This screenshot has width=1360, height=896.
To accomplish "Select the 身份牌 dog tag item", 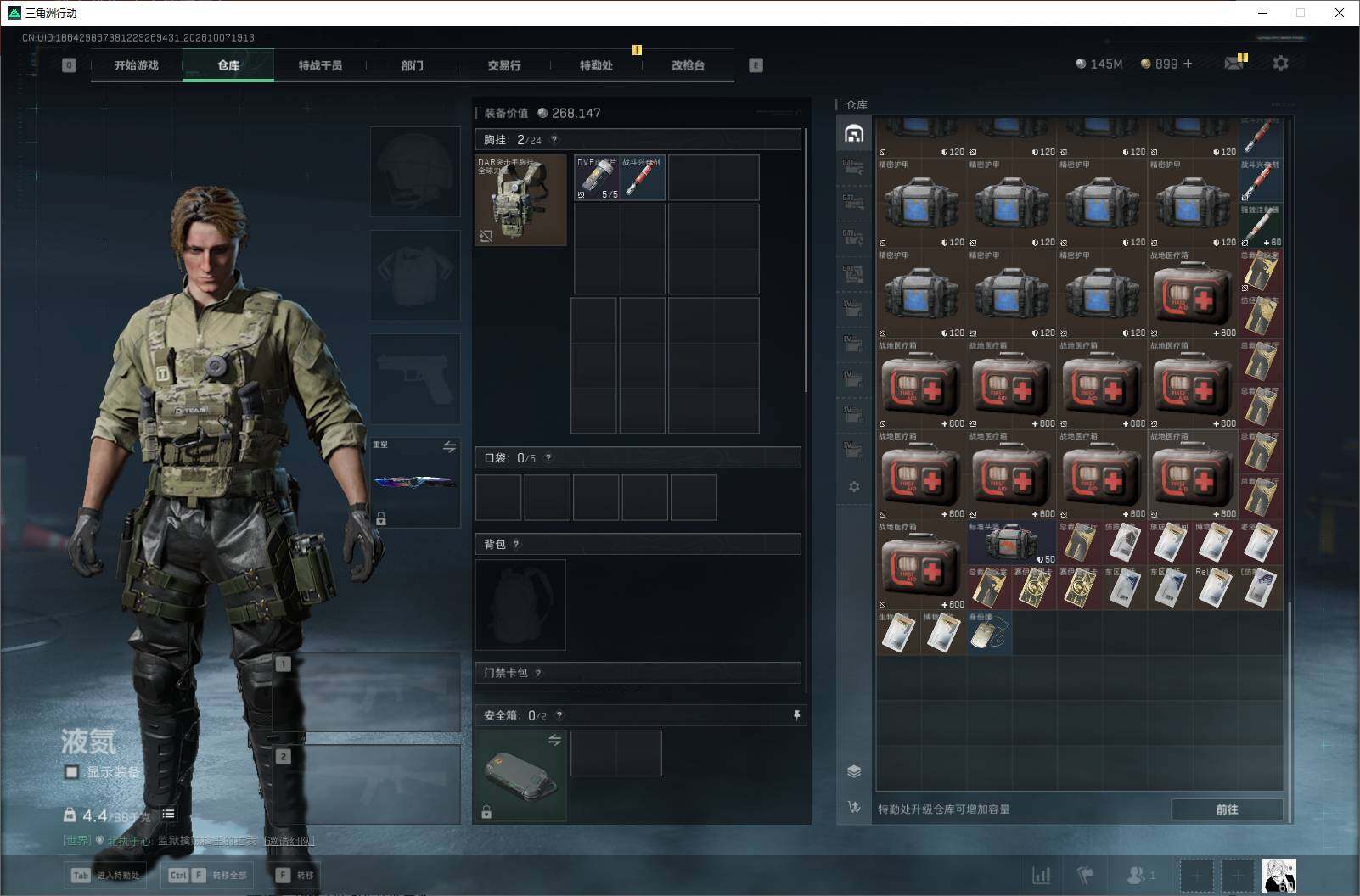I will pyautogui.click(x=989, y=633).
